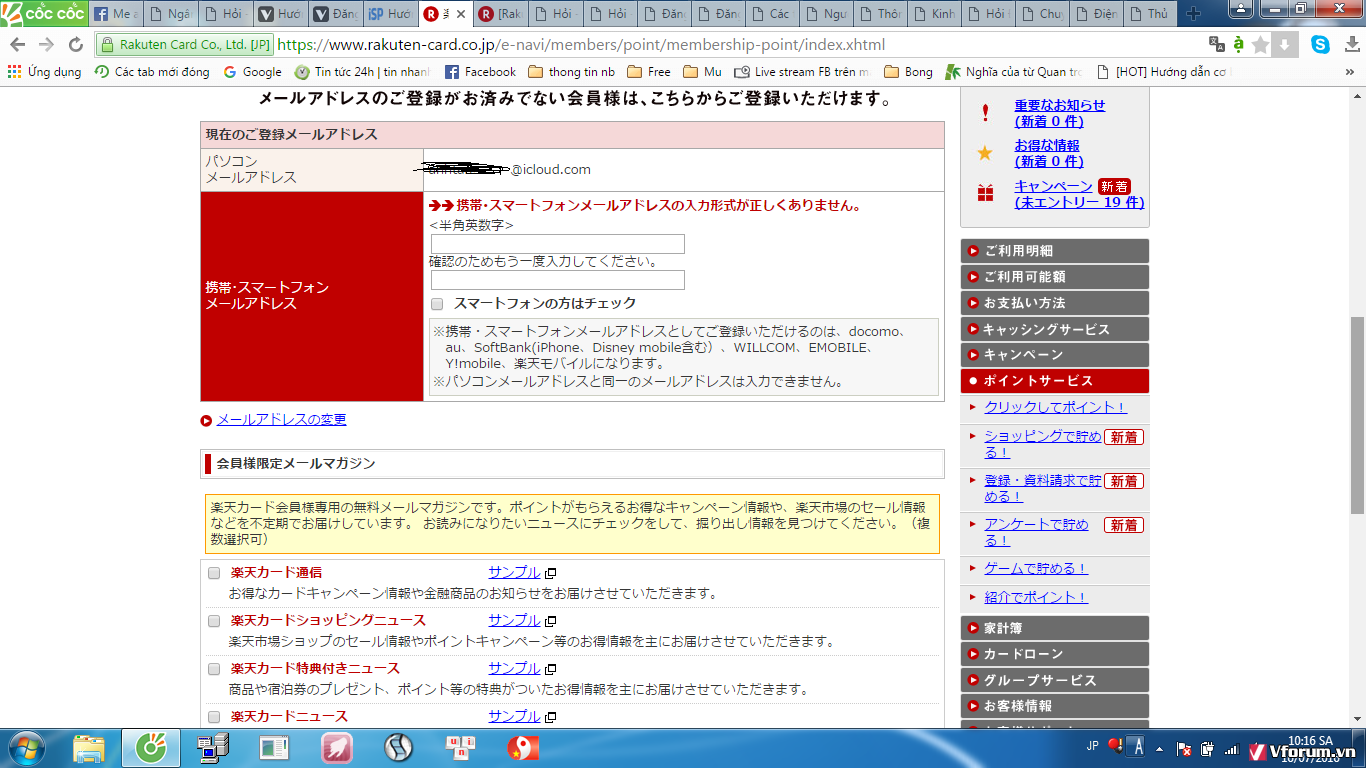Select the ポイントサービス sidebar menu
This screenshot has width=1366, height=768.
tap(1054, 381)
